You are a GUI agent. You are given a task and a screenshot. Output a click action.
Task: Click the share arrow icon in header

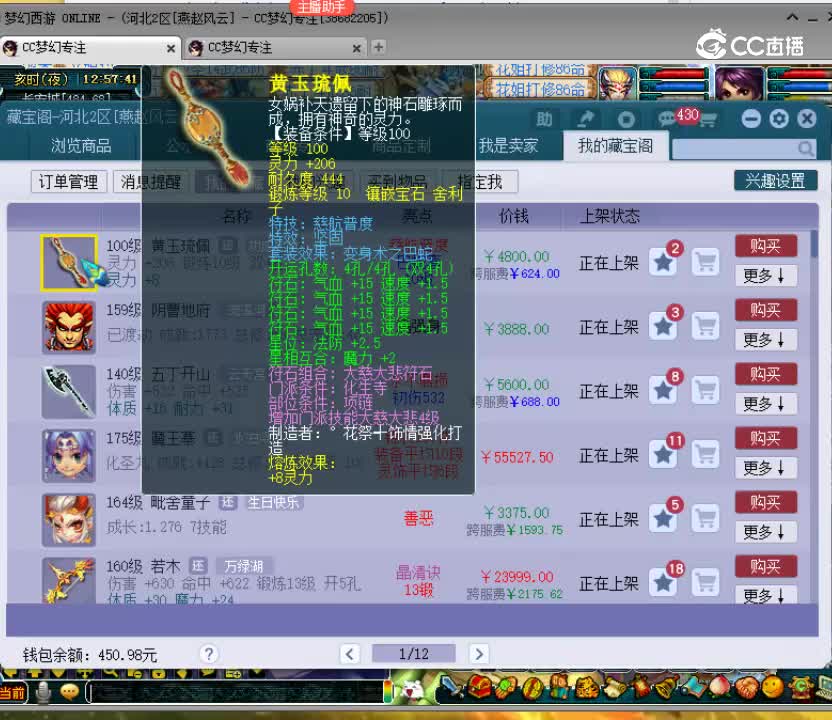click(585, 119)
